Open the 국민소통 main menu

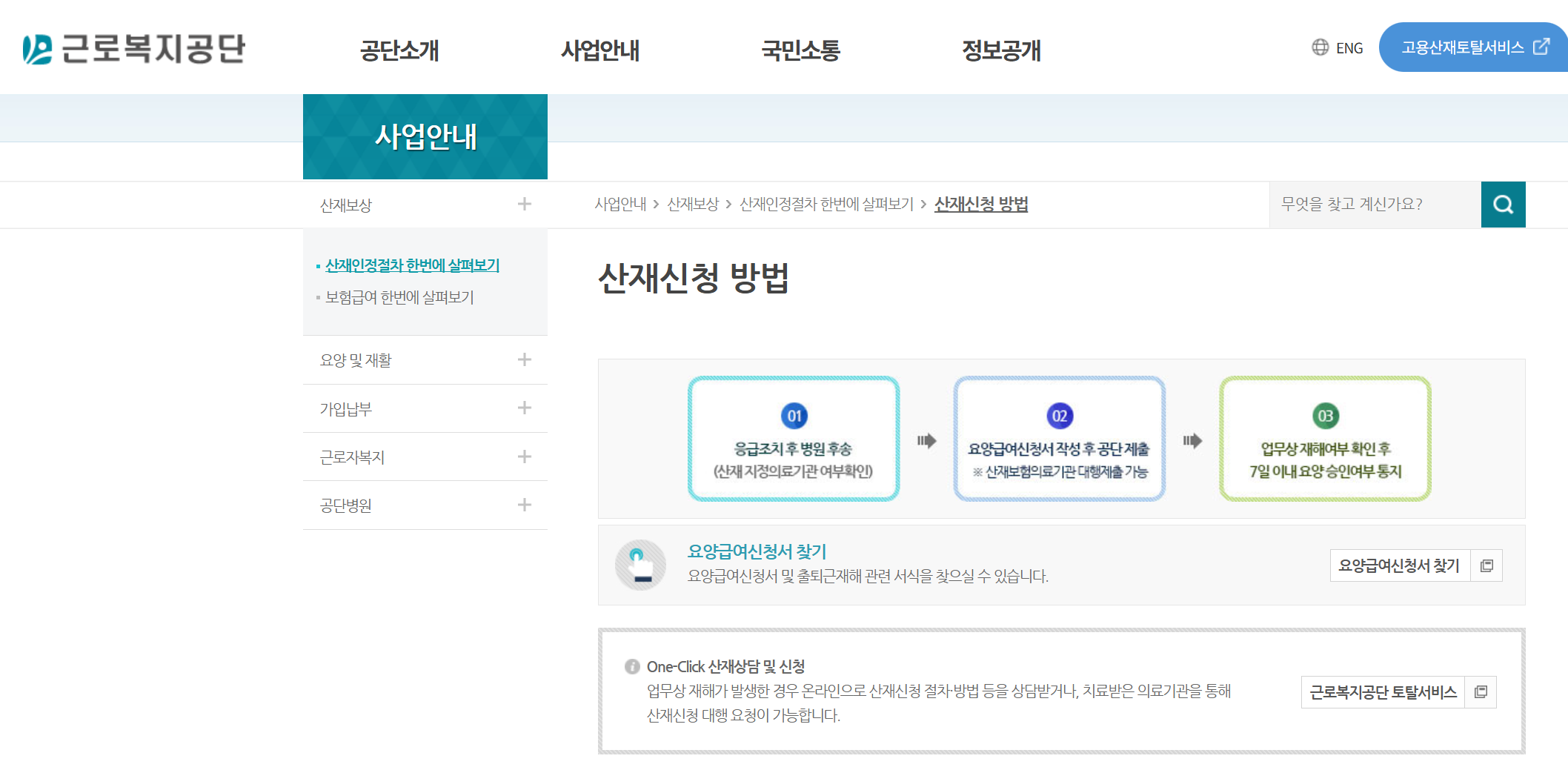click(801, 50)
